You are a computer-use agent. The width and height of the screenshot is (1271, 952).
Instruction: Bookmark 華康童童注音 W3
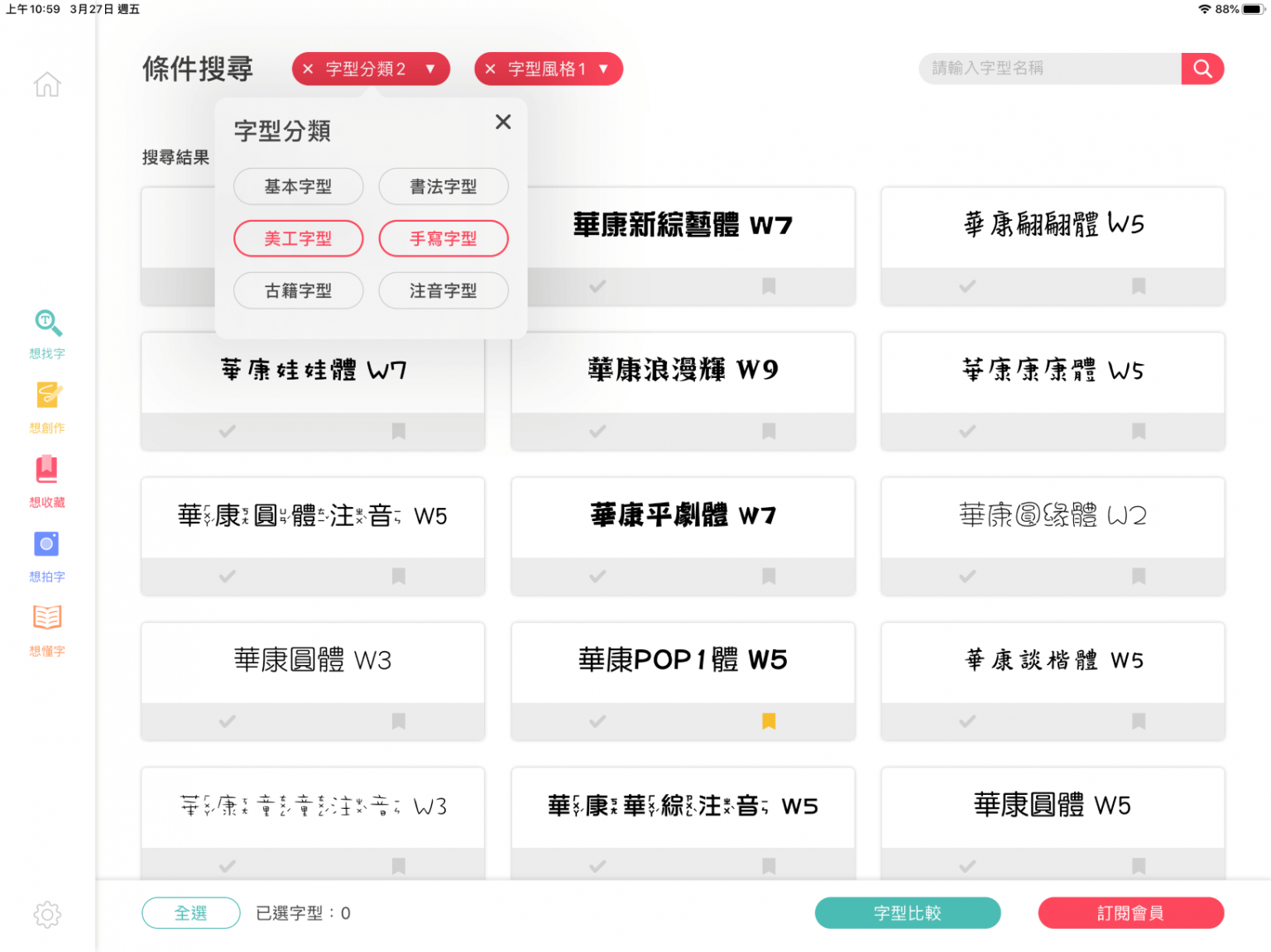pos(398,866)
